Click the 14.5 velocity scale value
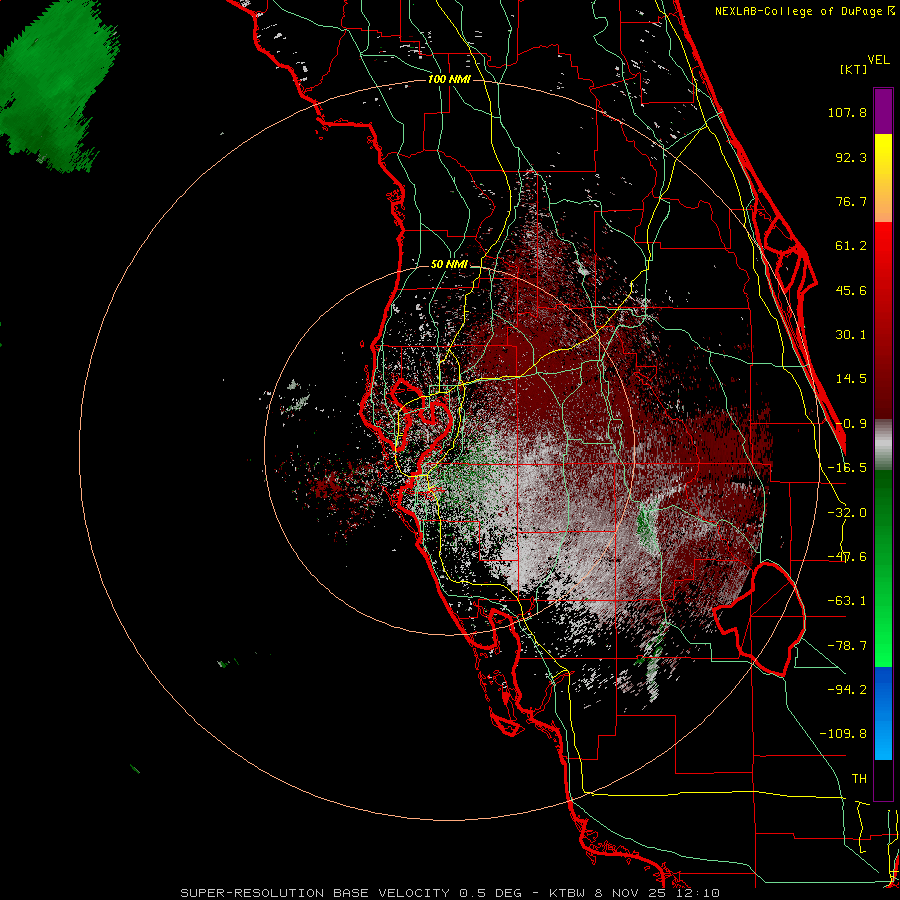Image resolution: width=900 pixels, height=900 pixels. 851,379
